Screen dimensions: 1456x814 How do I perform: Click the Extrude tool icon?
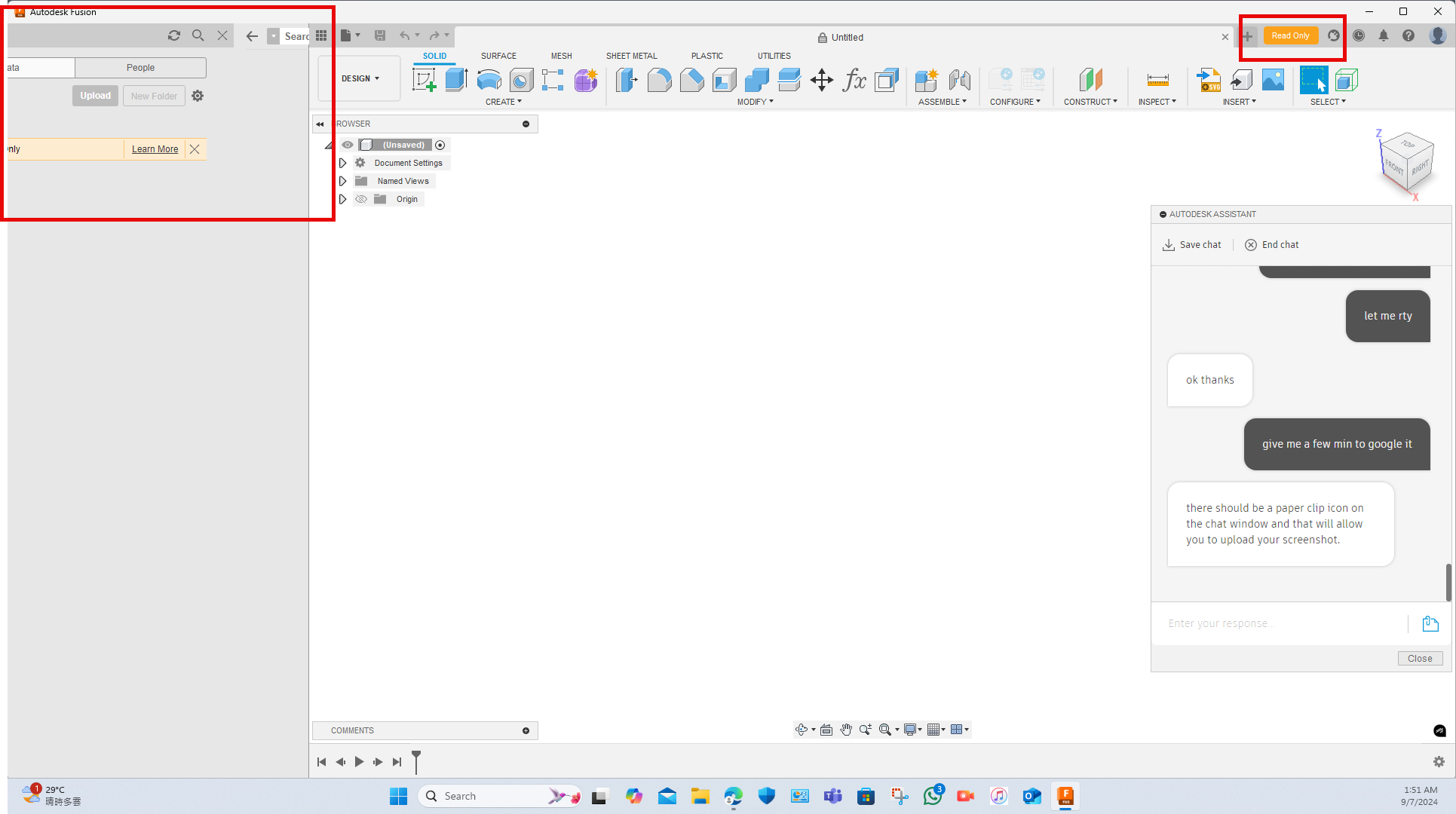coord(456,80)
